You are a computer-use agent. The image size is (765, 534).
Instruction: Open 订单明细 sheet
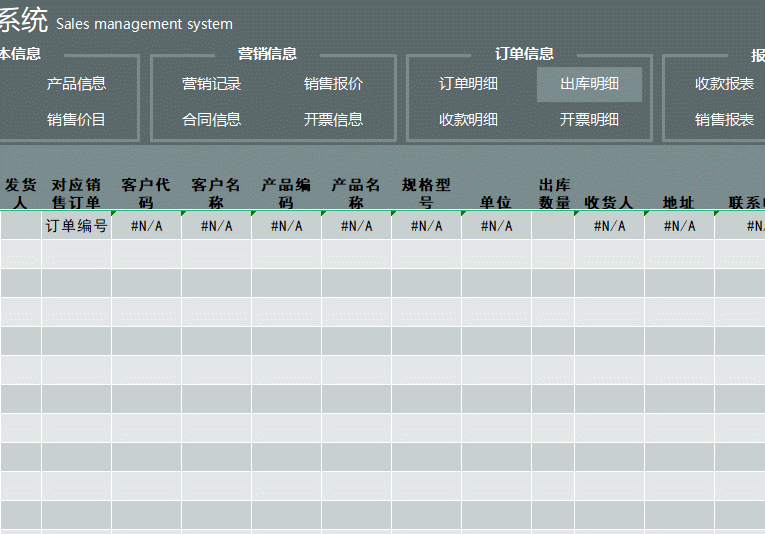(468, 84)
